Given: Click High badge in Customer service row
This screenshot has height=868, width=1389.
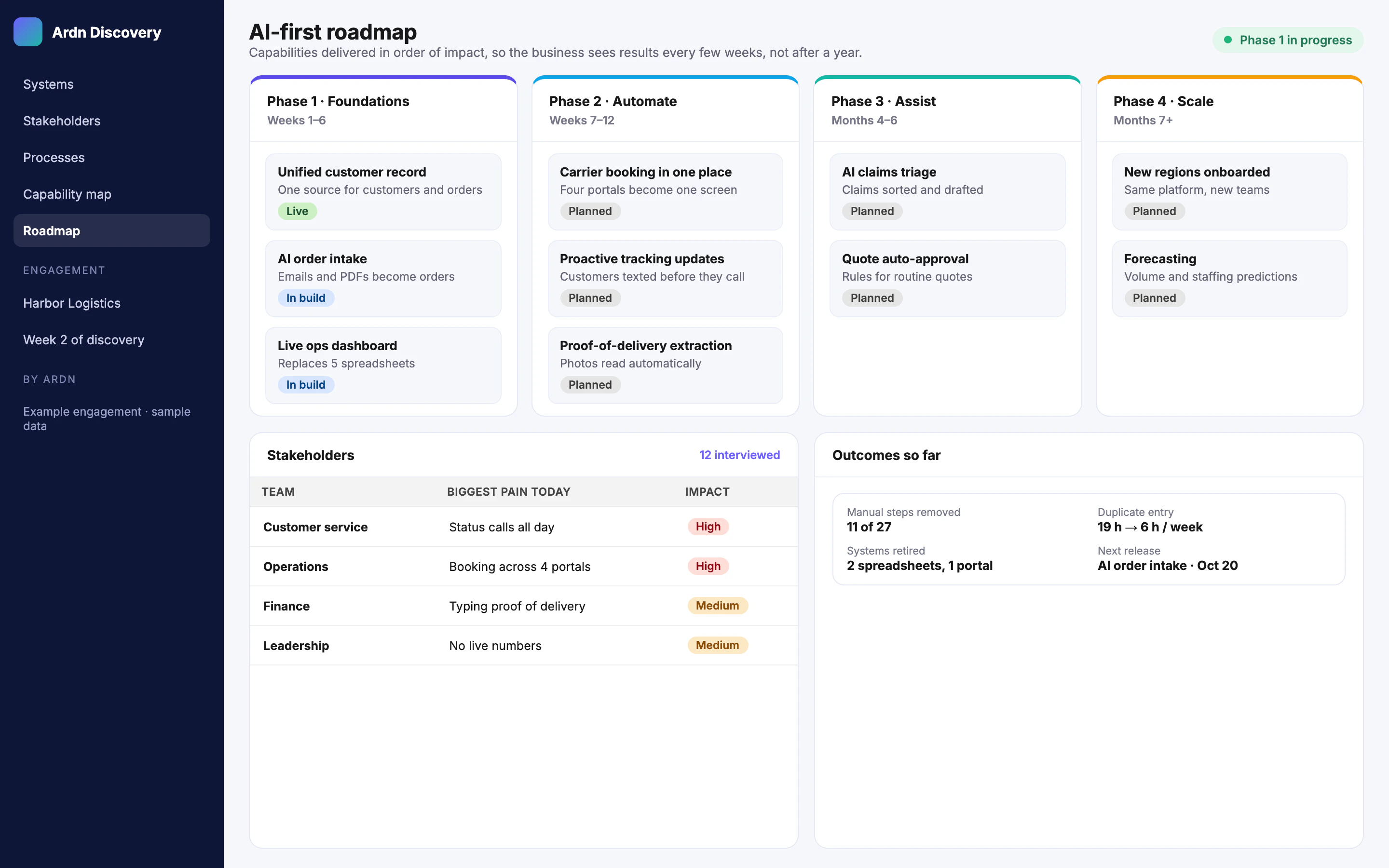Looking at the screenshot, I should coord(708,527).
